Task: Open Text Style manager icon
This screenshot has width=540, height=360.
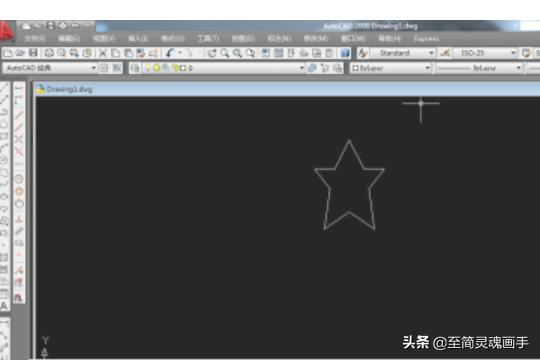Action: 362,53
